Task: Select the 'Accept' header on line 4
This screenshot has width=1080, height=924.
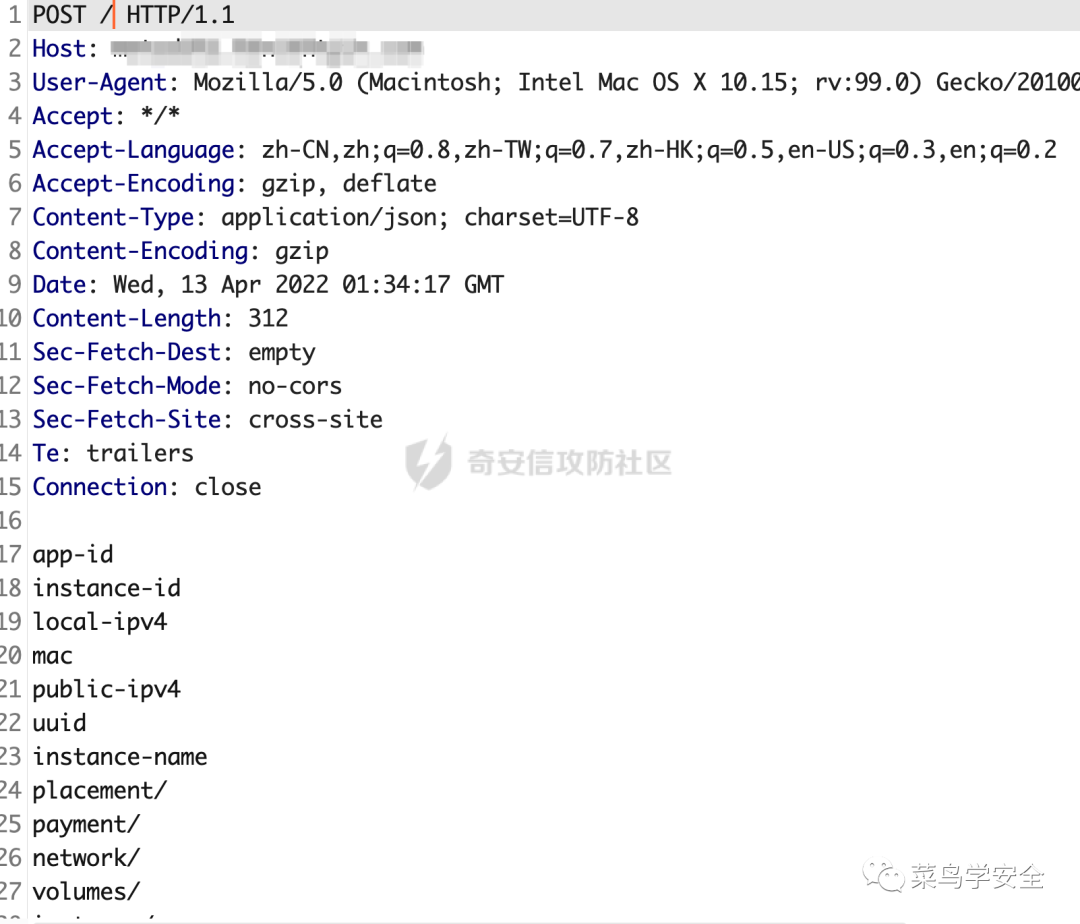Action: click(x=73, y=116)
